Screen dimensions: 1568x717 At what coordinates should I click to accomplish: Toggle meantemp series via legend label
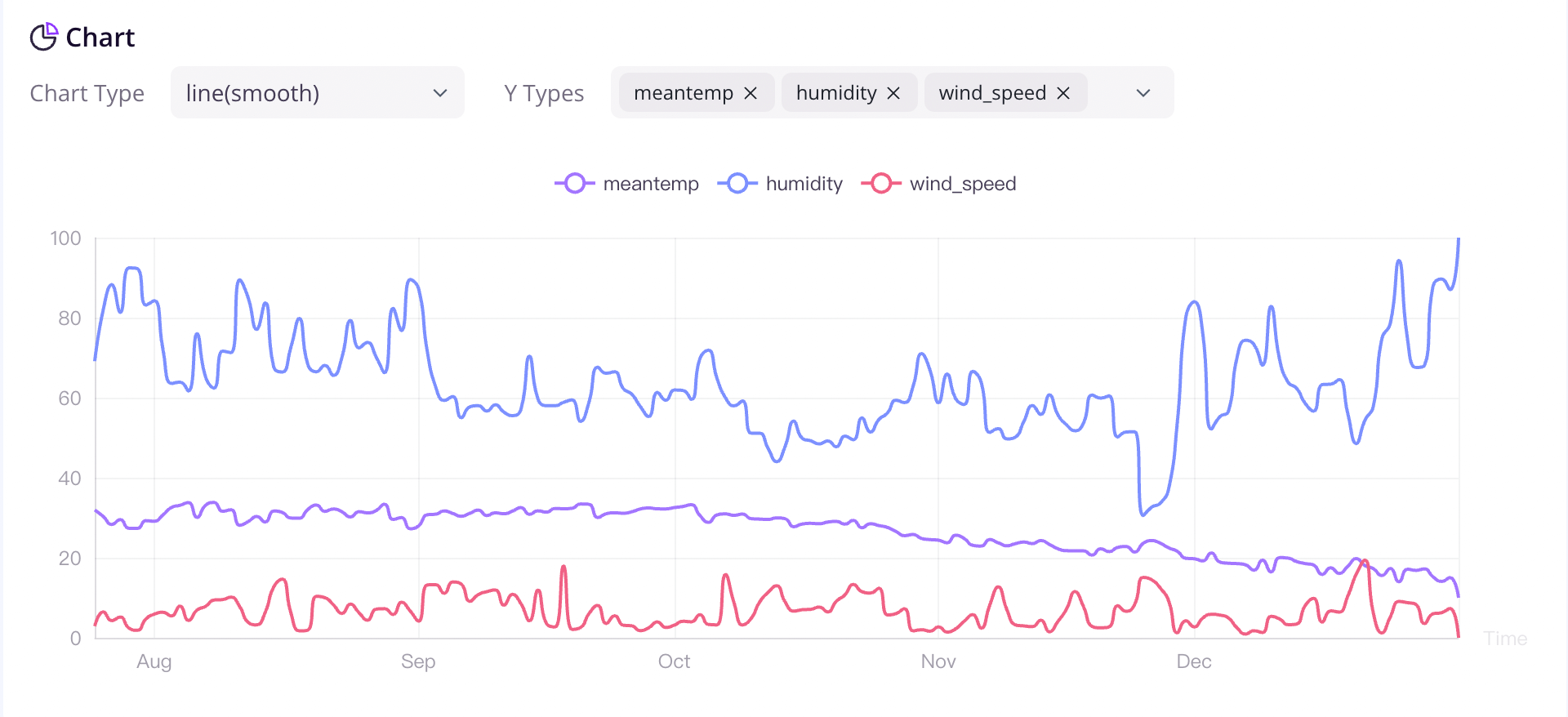[650, 184]
